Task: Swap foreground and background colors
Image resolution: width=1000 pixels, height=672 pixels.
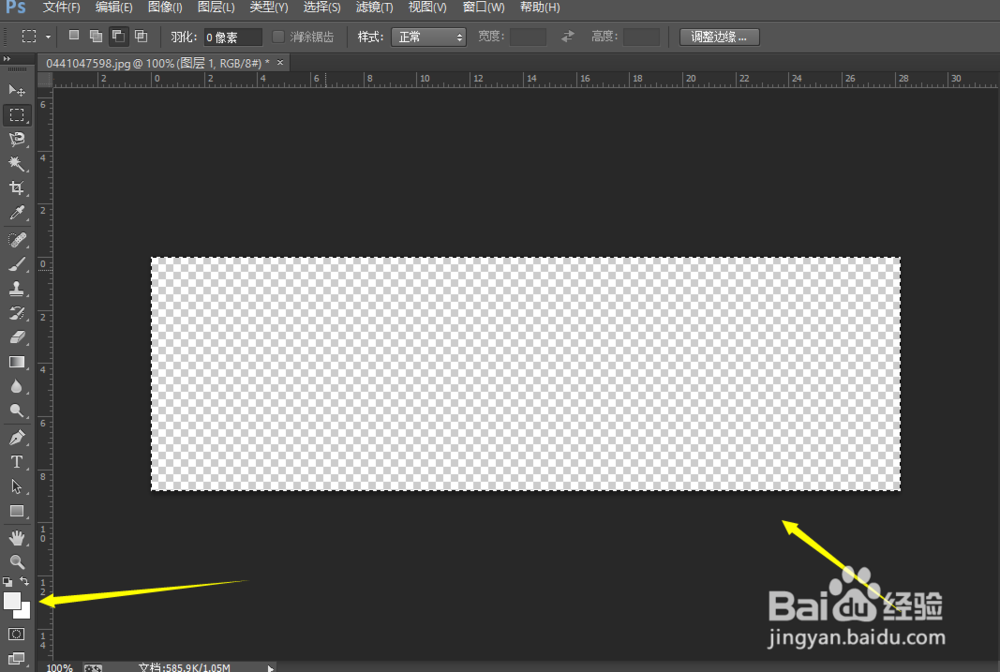Action: 24,581
